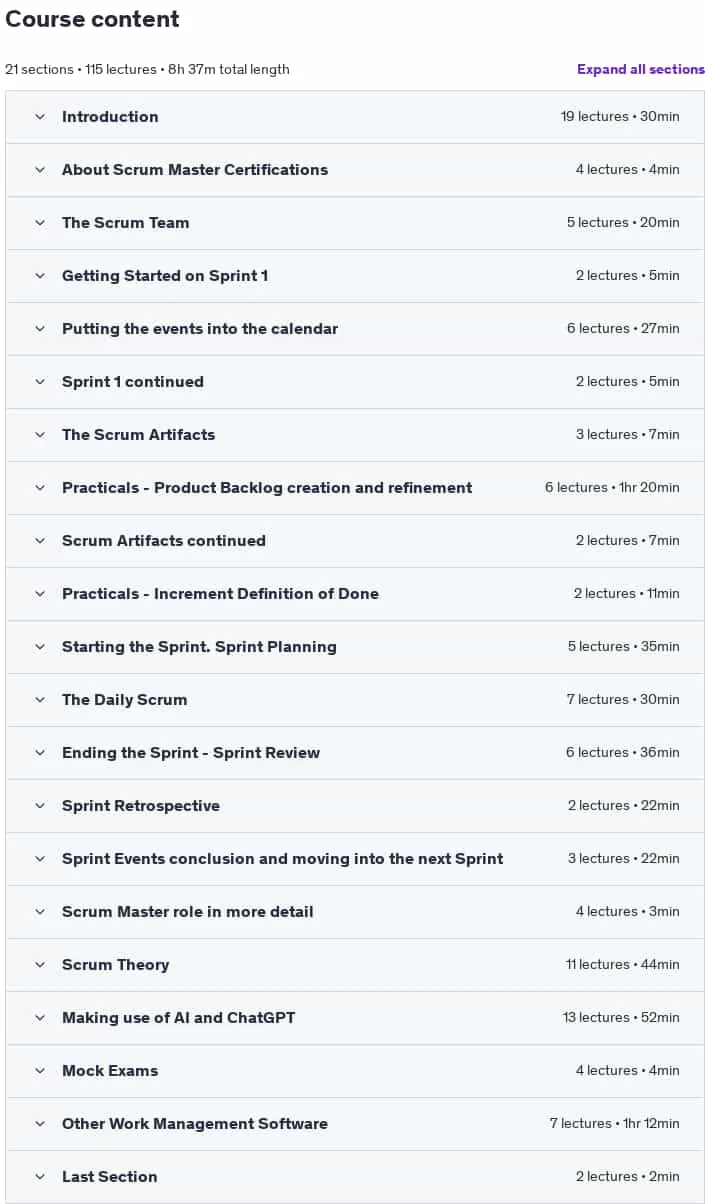The width and height of the screenshot is (705, 1204).
Task: Select the Mock Exams section header
Action: [x=355, y=1070]
